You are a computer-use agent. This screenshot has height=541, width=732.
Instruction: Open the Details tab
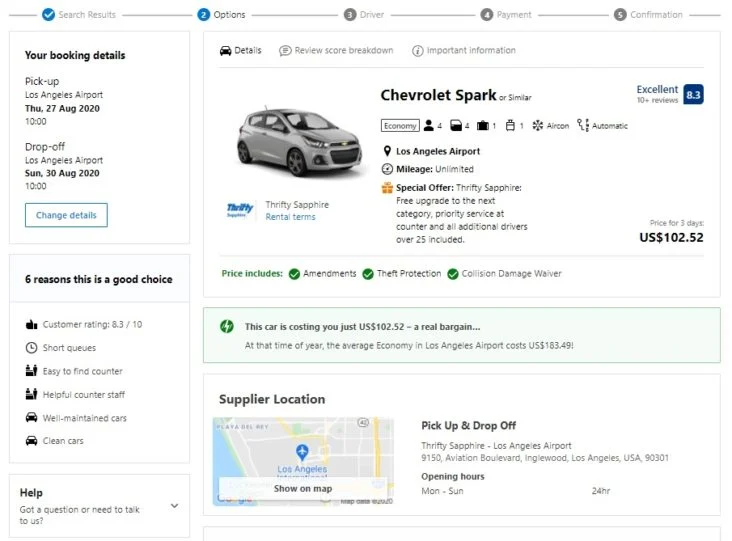pyautogui.click(x=240, y=50)
